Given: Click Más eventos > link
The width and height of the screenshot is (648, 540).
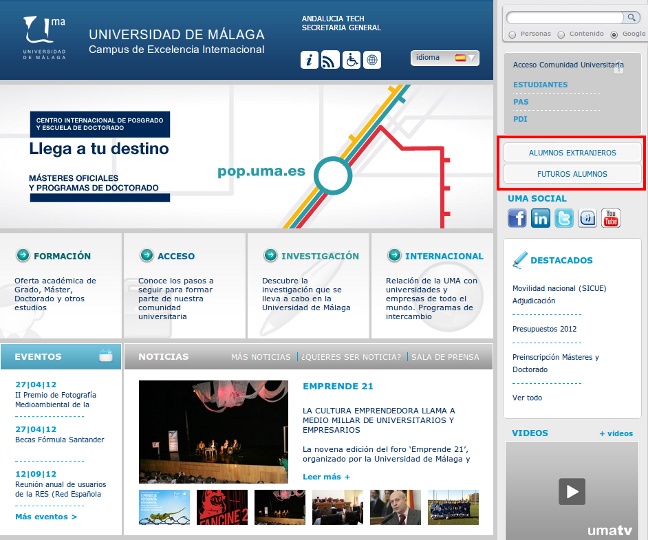Looking at the screenshot, I should coord(46,516).
